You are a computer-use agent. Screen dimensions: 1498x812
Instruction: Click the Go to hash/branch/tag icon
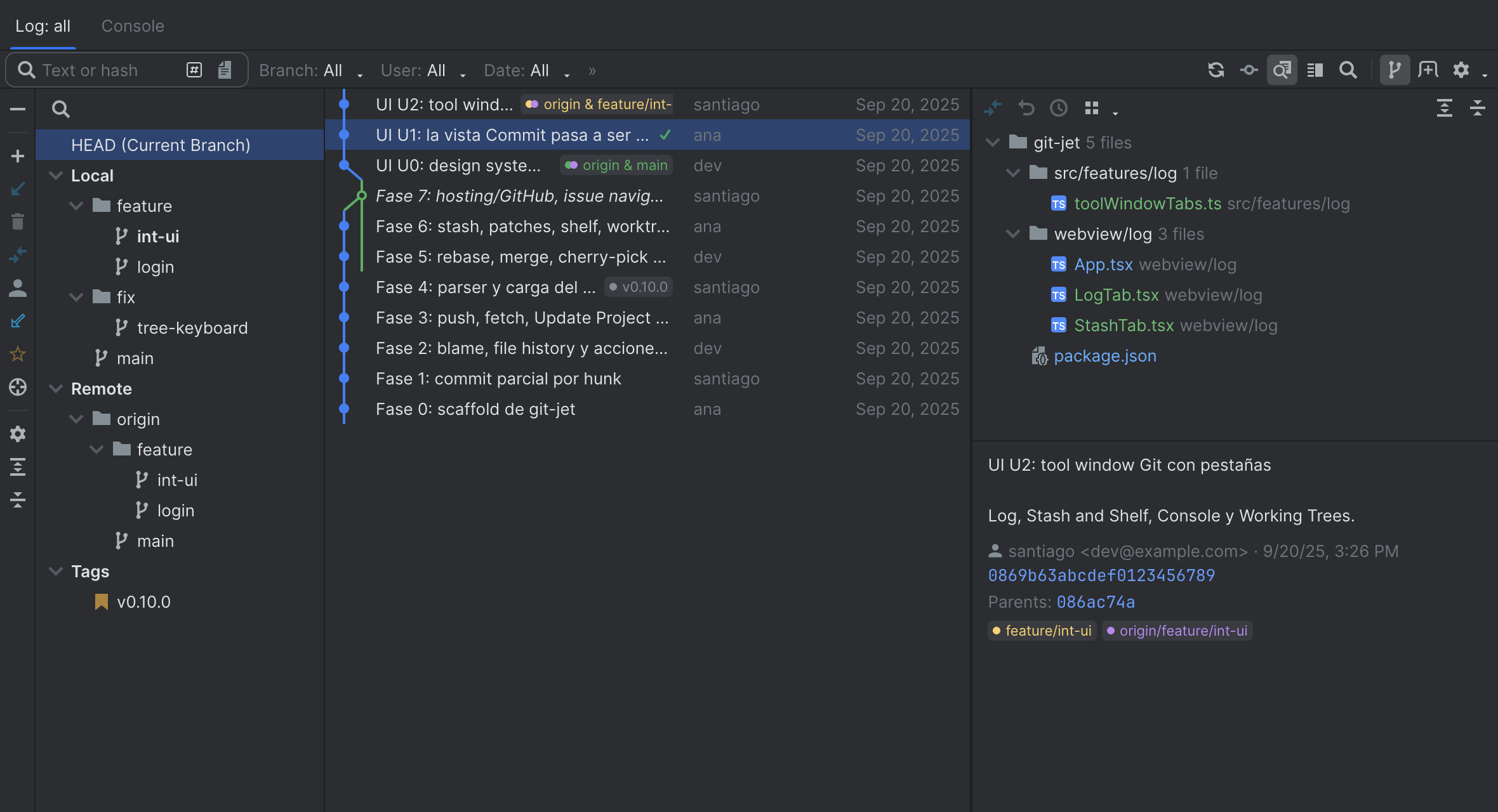[x=1249, y=70]
